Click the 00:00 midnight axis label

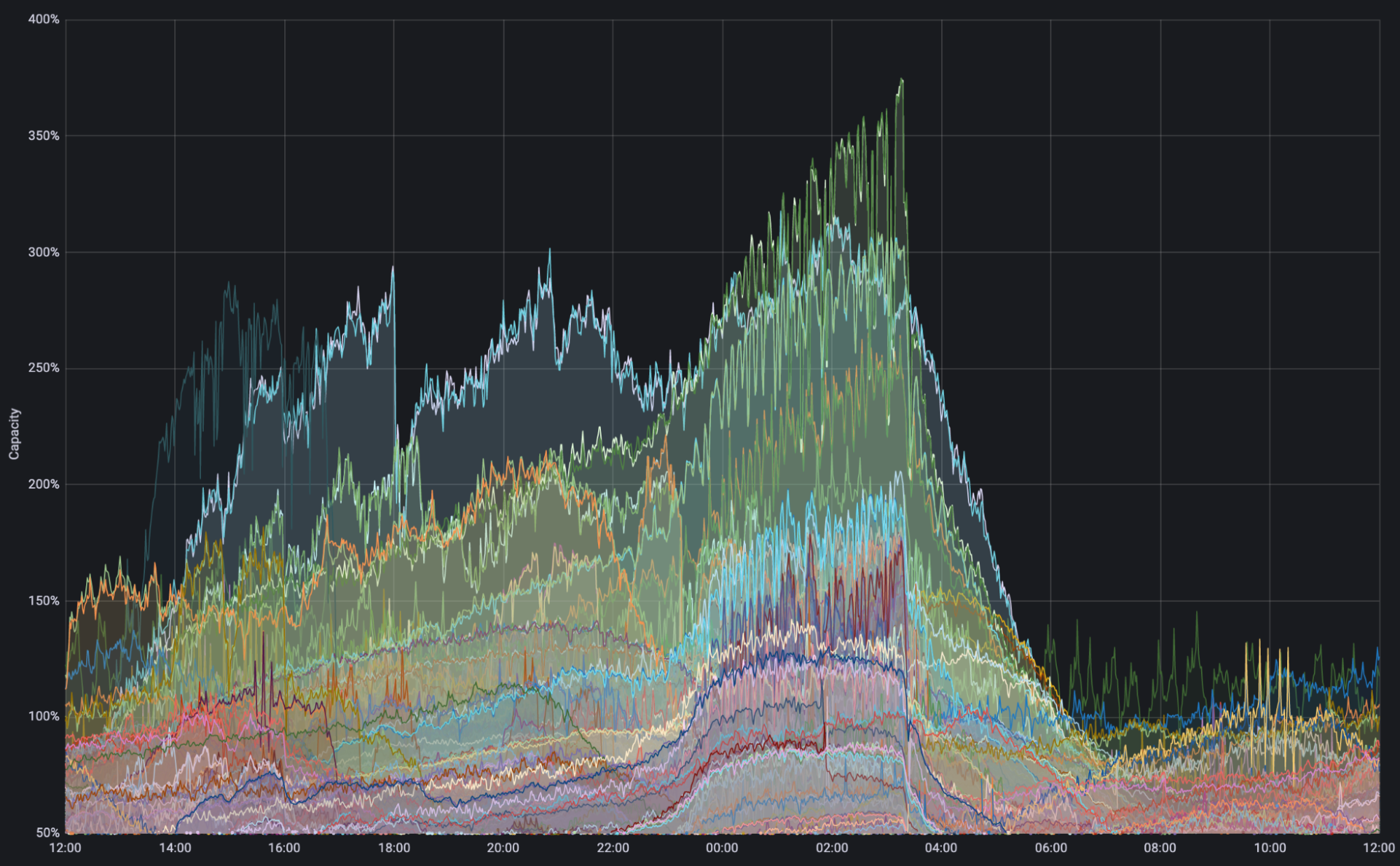(722, 848)
